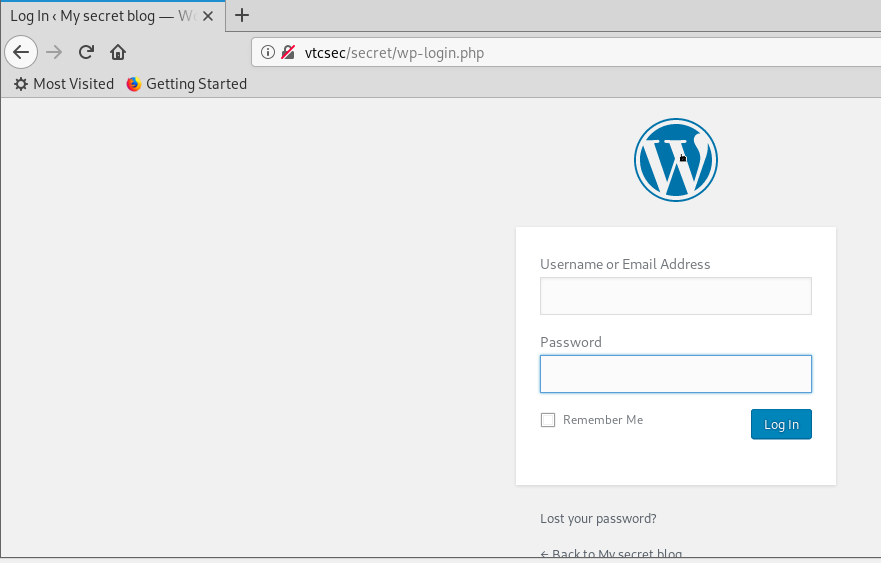Click the URL address bar text
This screenshot has height=563, width=881.
click(394, 53)
